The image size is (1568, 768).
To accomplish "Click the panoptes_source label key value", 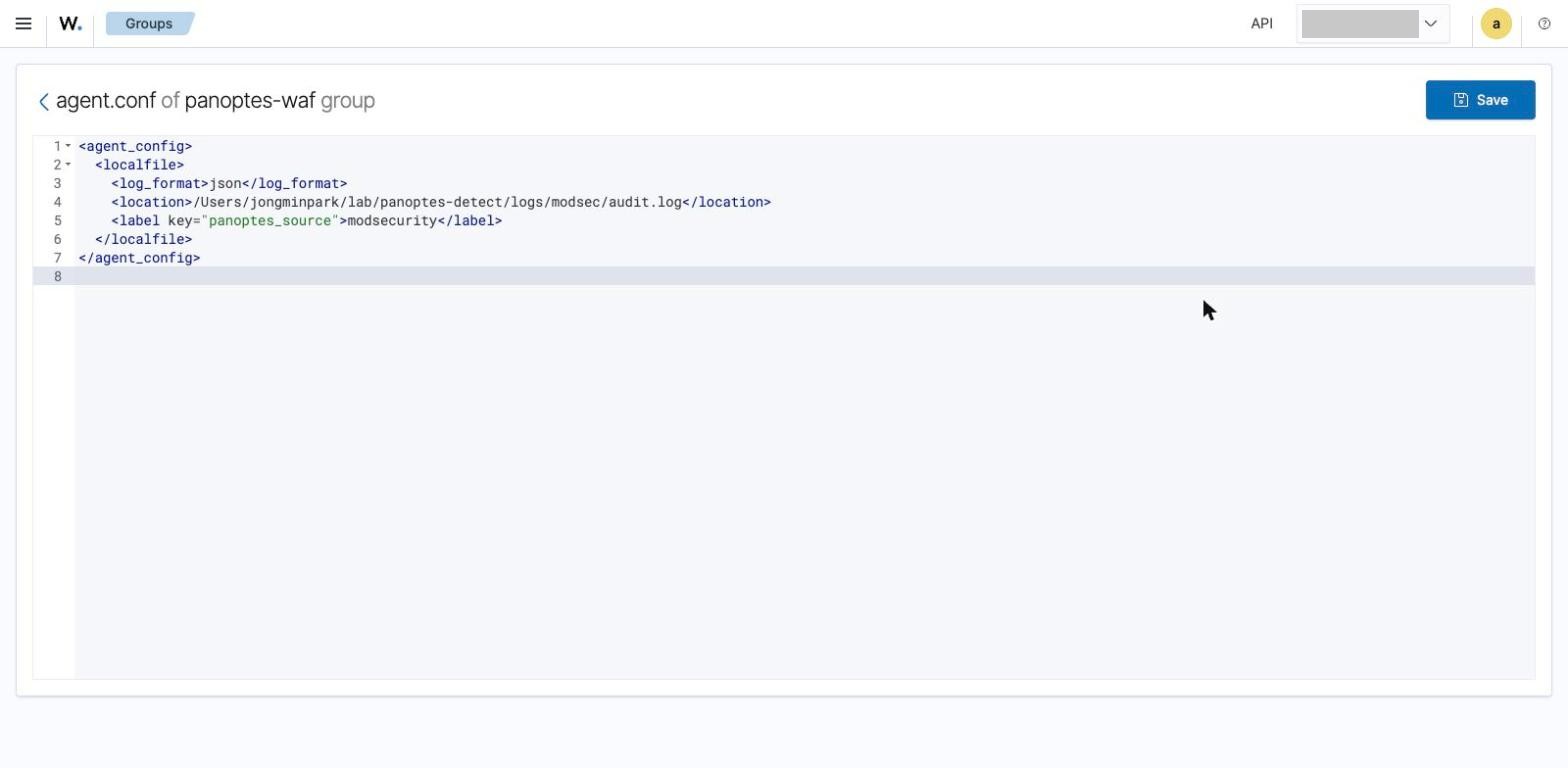I will (270, 221).
